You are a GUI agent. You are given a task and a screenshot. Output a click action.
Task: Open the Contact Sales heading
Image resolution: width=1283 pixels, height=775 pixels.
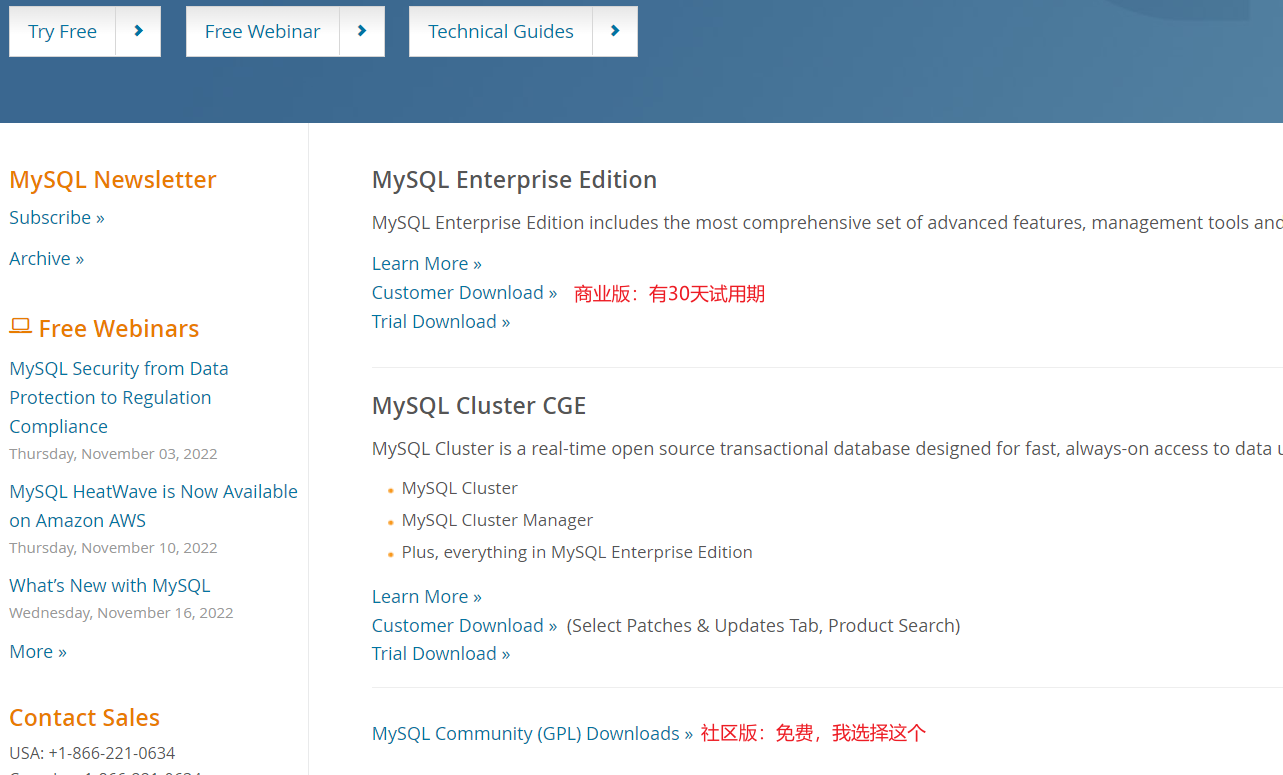click(x=85, y=718)
